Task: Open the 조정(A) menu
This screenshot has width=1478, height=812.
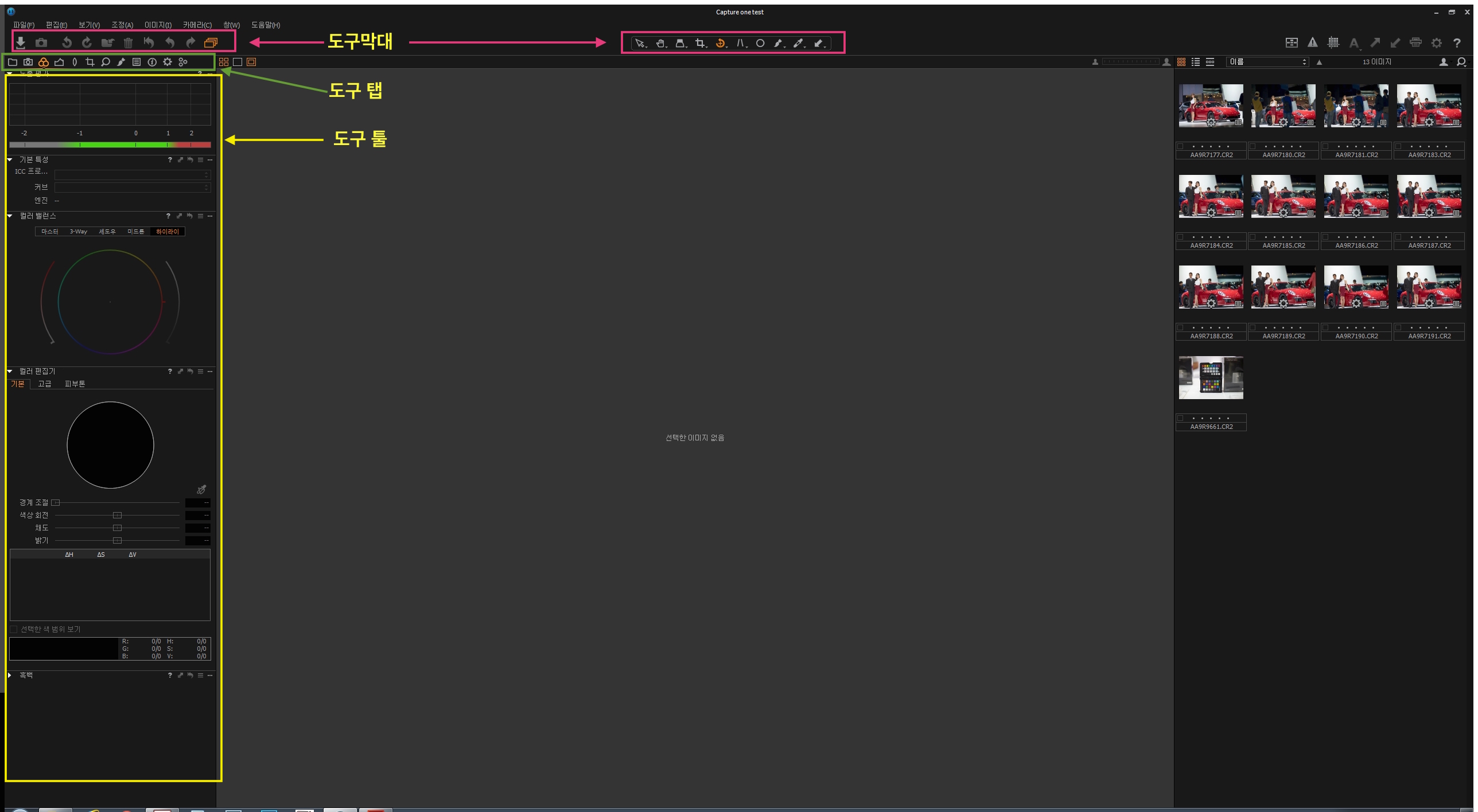Action: [x=122, y=25]
